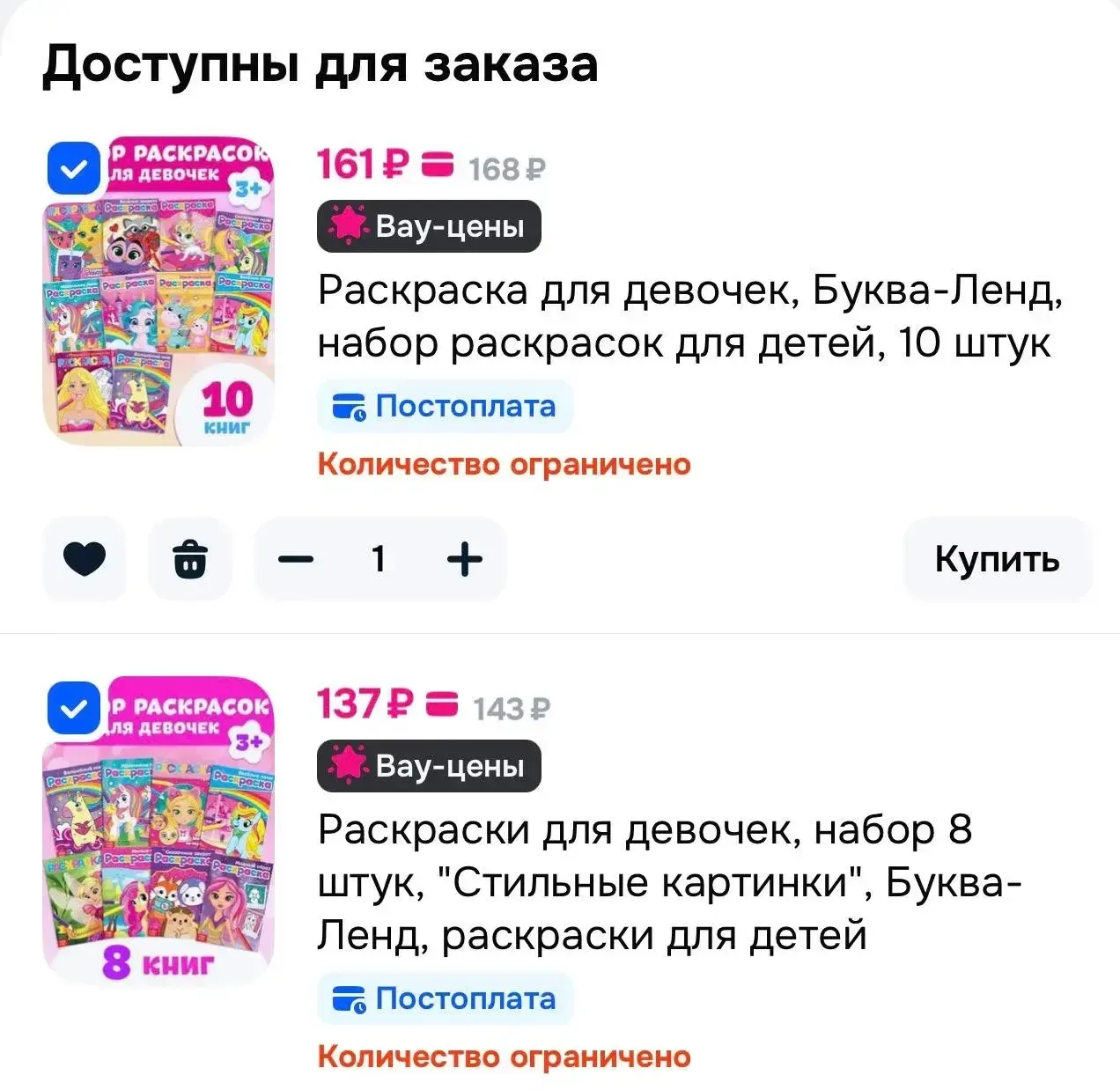Open "Раскраска для девочек, Буква-Ленд" product title
Viewport: 1120px width, 1090px height.
pos(690,316)
